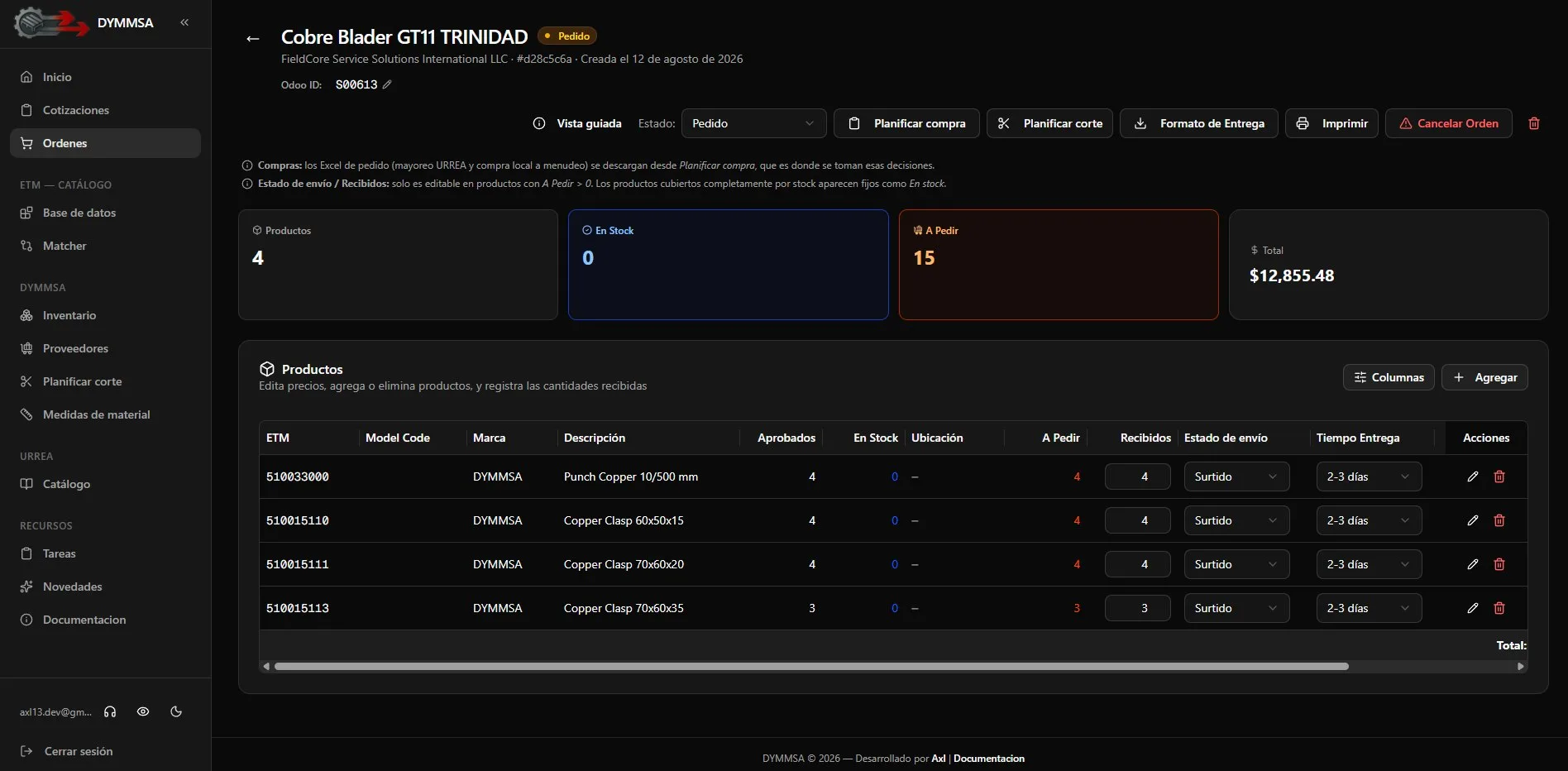Expand Tiempo Entrega dropdown for Copper Clasp 70x60x20
This screenshot has width=1568, height=771.
pos(1369,564)
